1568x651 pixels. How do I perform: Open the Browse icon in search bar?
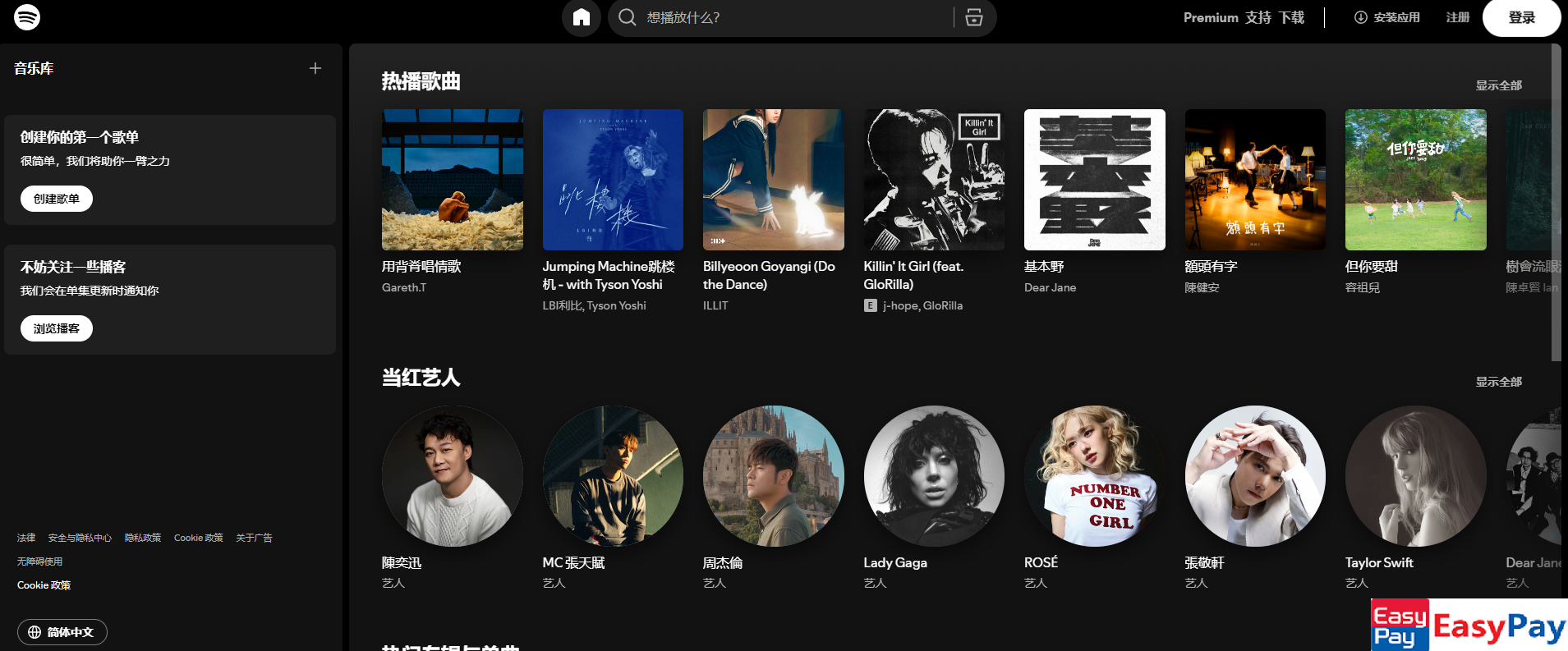coord(974,17)
